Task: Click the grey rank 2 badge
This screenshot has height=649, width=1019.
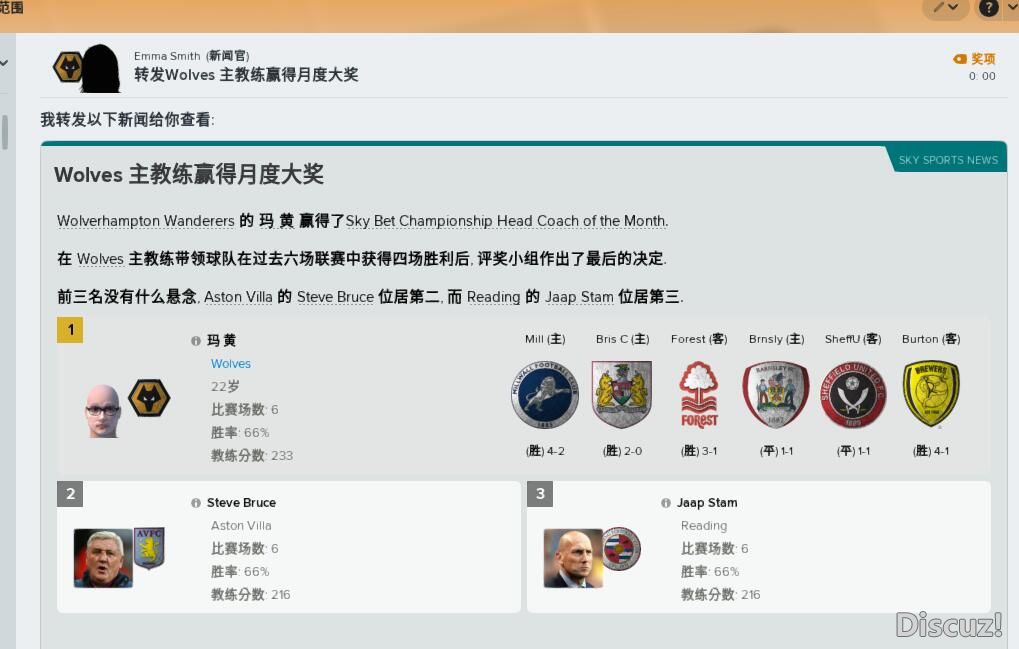Action: pyautogui.click(x=70, y=494)
